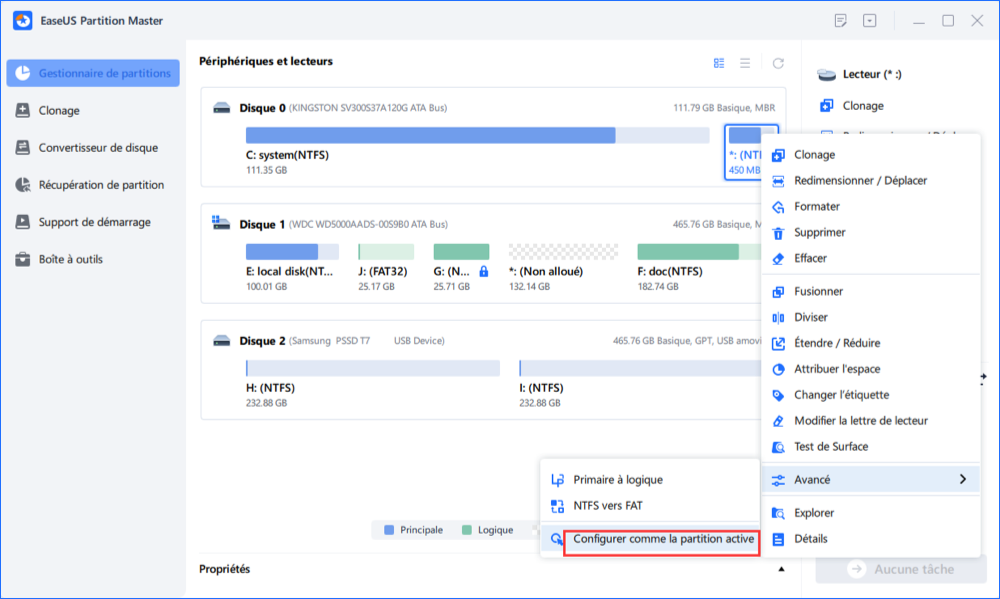
Task: Click the Clonage icon in context menu
Action: point(779,155)
